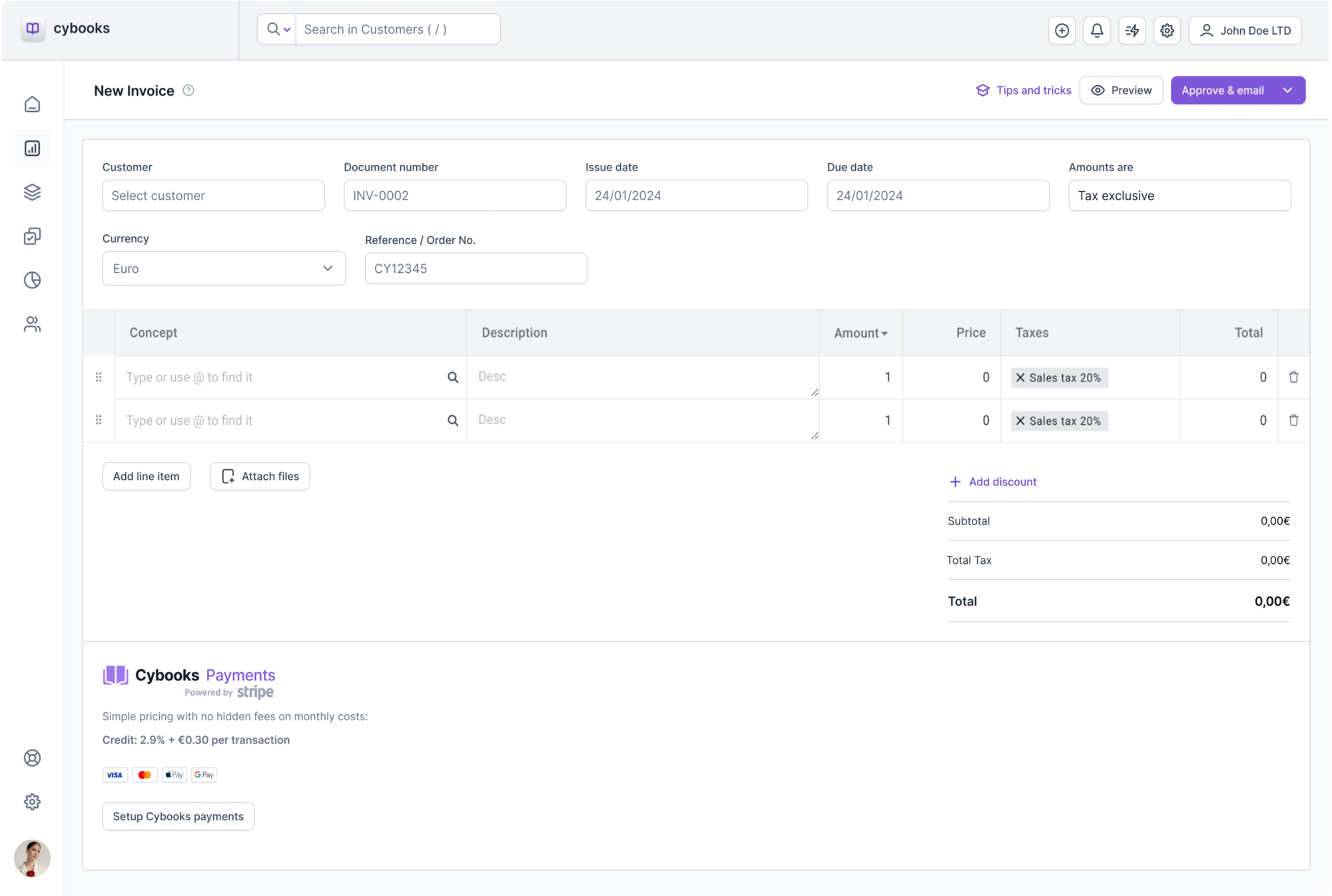1332x896 pixels.
Task: Click the Mastercard icon
Action: [145, 775]
